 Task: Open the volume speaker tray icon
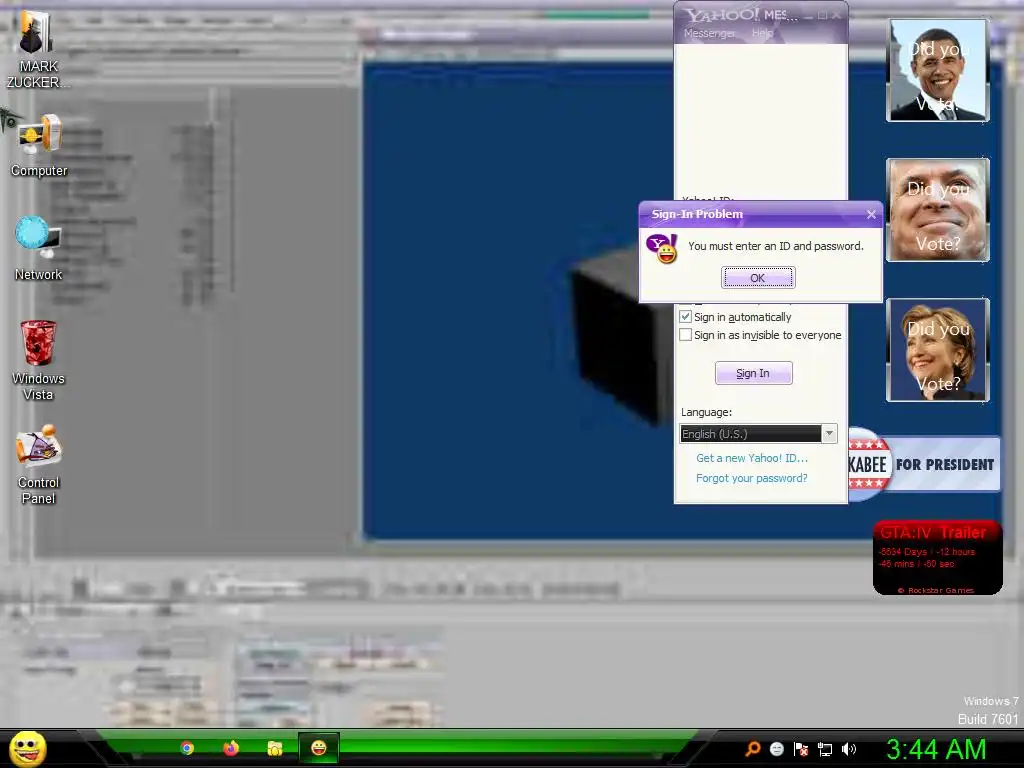[x=849, y=749]
